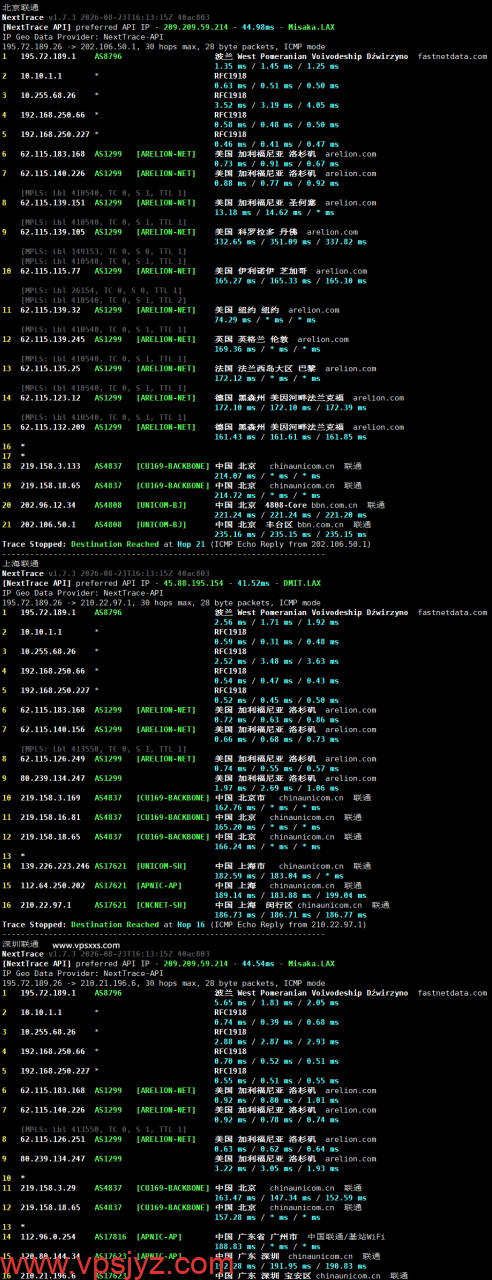The width and height of the screenshot is (492, 1280).
Task: Select IP address 62.115.123.12
Action: pyautogui.click(x=49, y=397)
